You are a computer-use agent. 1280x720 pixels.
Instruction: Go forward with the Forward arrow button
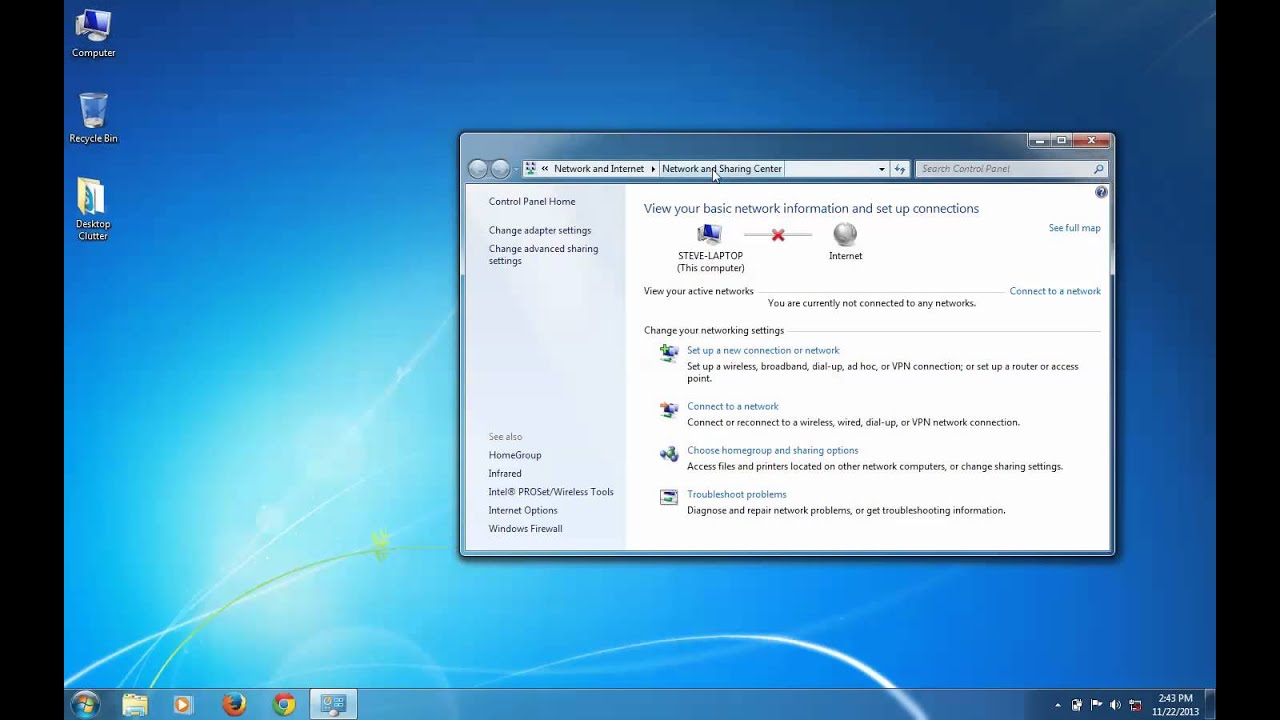coord(500,169)
